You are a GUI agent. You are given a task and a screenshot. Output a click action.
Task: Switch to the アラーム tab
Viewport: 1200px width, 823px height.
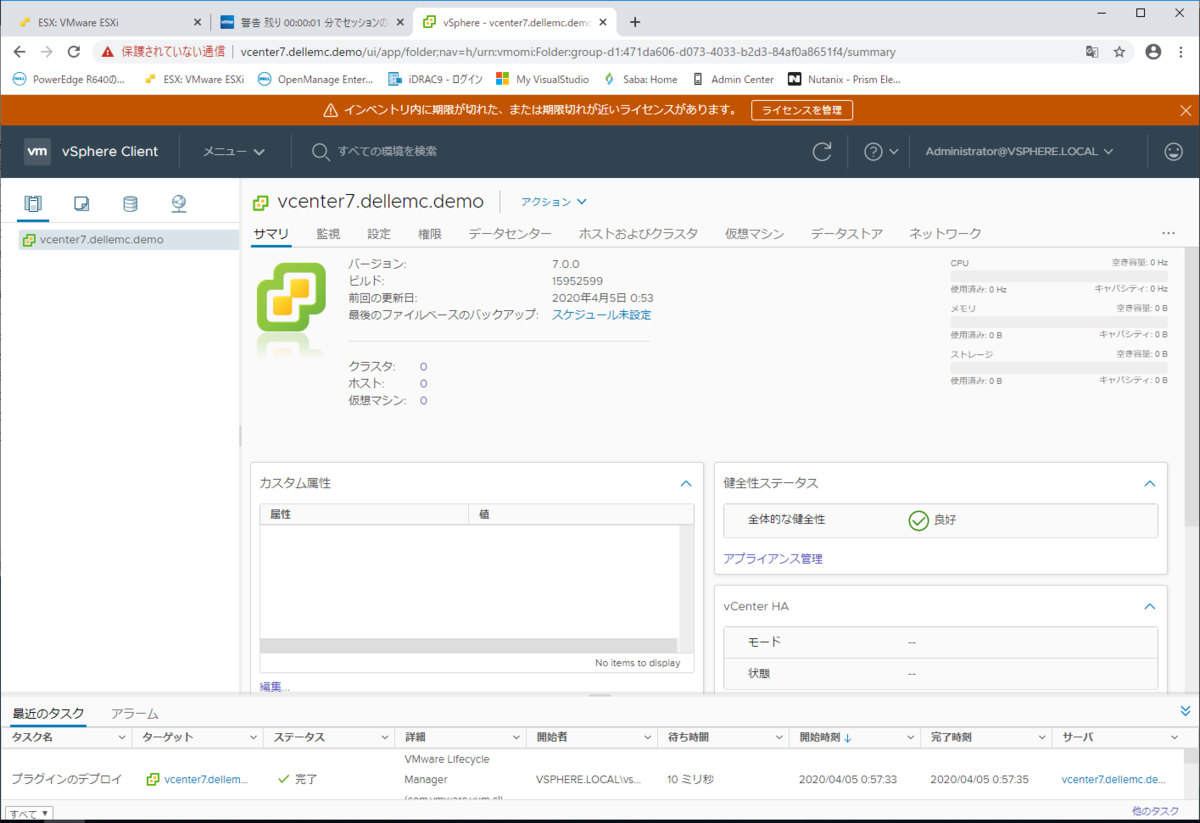(134, 713)
